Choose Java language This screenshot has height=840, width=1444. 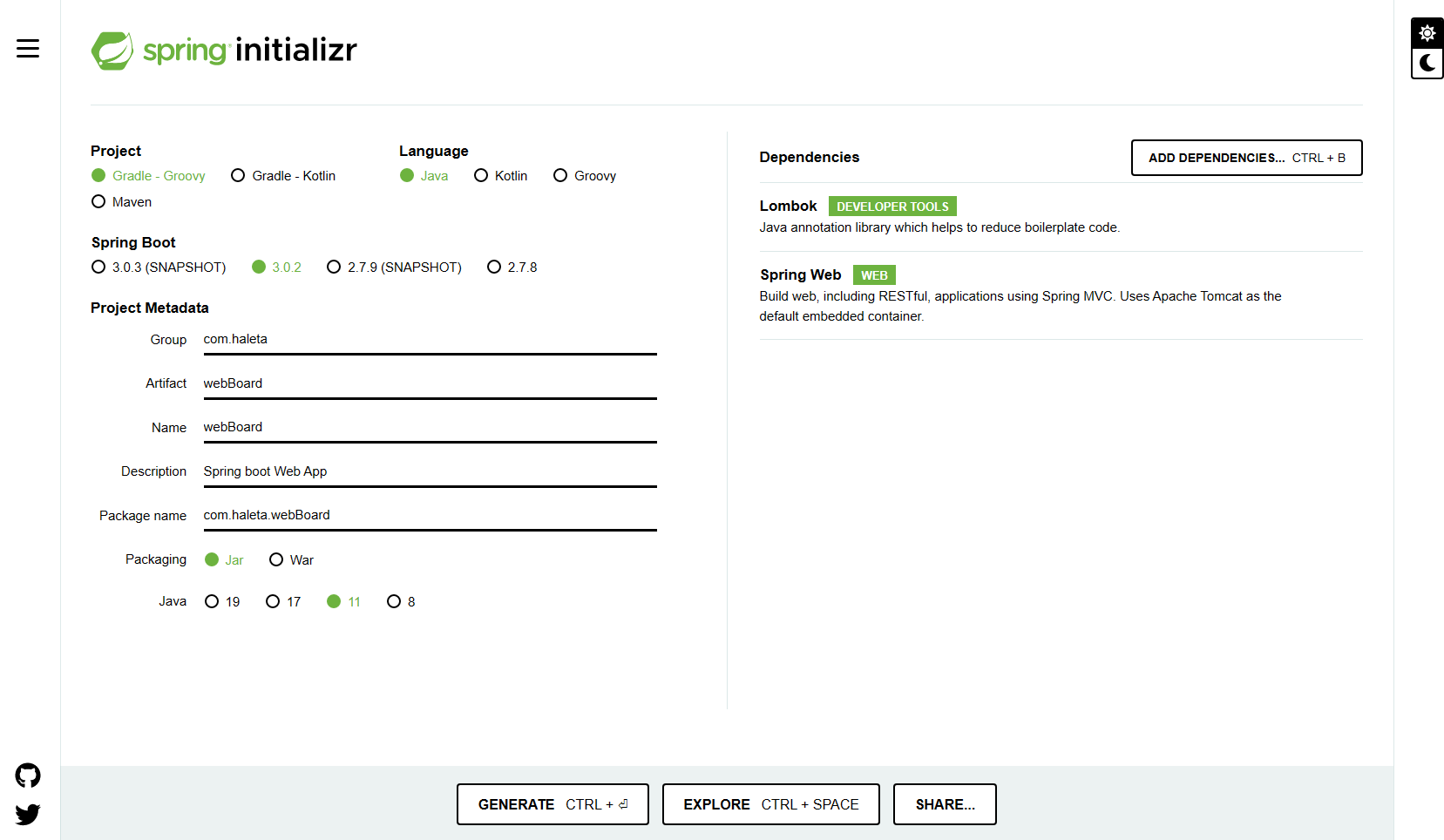[x=424, y=176]
